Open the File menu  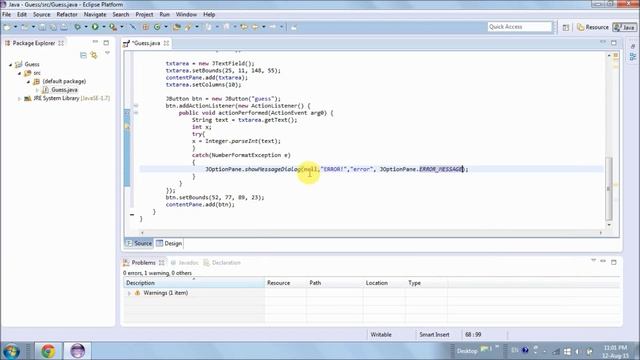(x=7, y=14)
